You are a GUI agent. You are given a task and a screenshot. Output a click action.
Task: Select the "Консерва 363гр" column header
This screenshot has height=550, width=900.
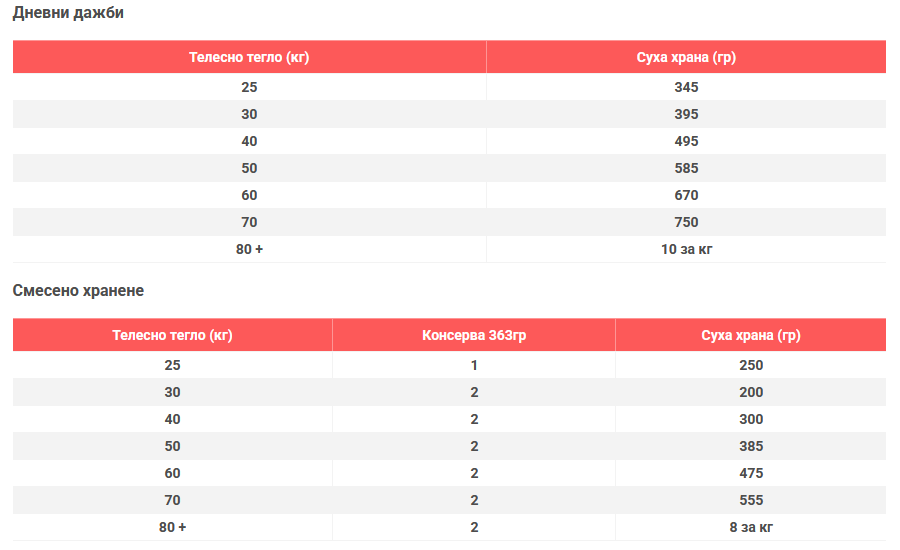pos(474,335)
